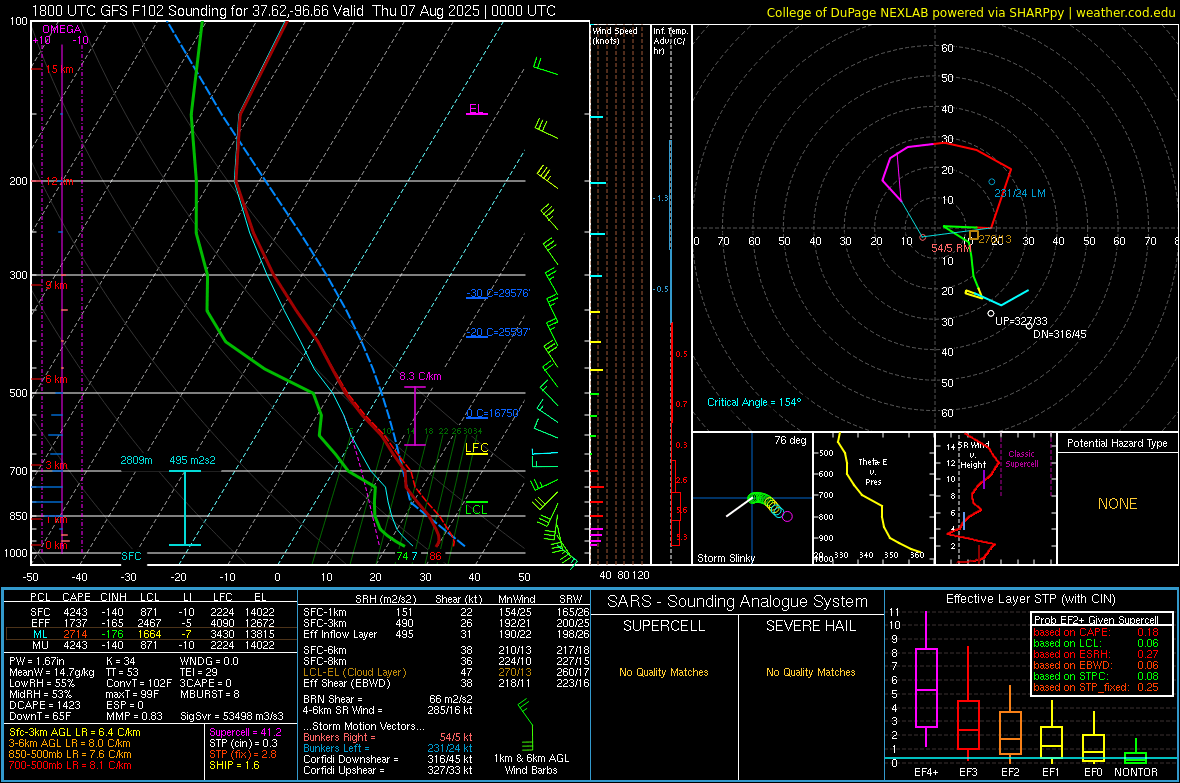Click the Bunkers Right = 54/5 kt line
This screenshot has width=1180, height=783.
tap(388, 737)
